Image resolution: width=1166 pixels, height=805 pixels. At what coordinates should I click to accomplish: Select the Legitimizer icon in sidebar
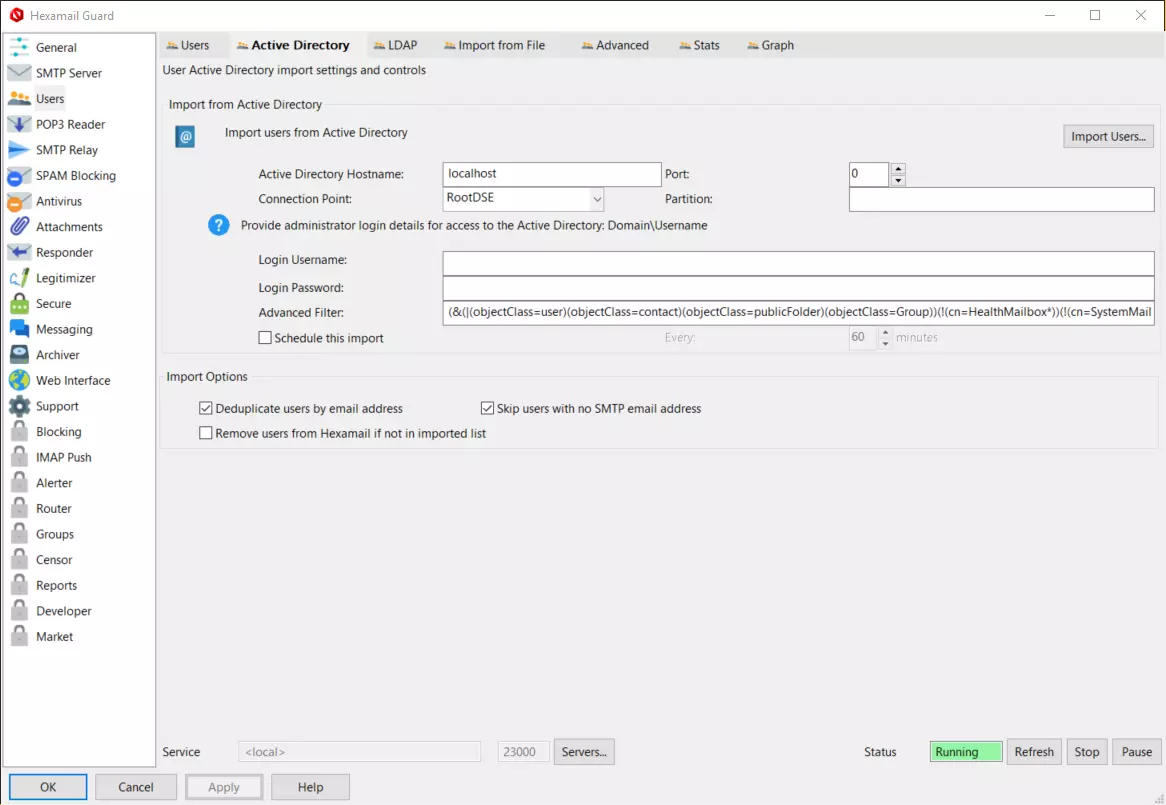point(19,279)
